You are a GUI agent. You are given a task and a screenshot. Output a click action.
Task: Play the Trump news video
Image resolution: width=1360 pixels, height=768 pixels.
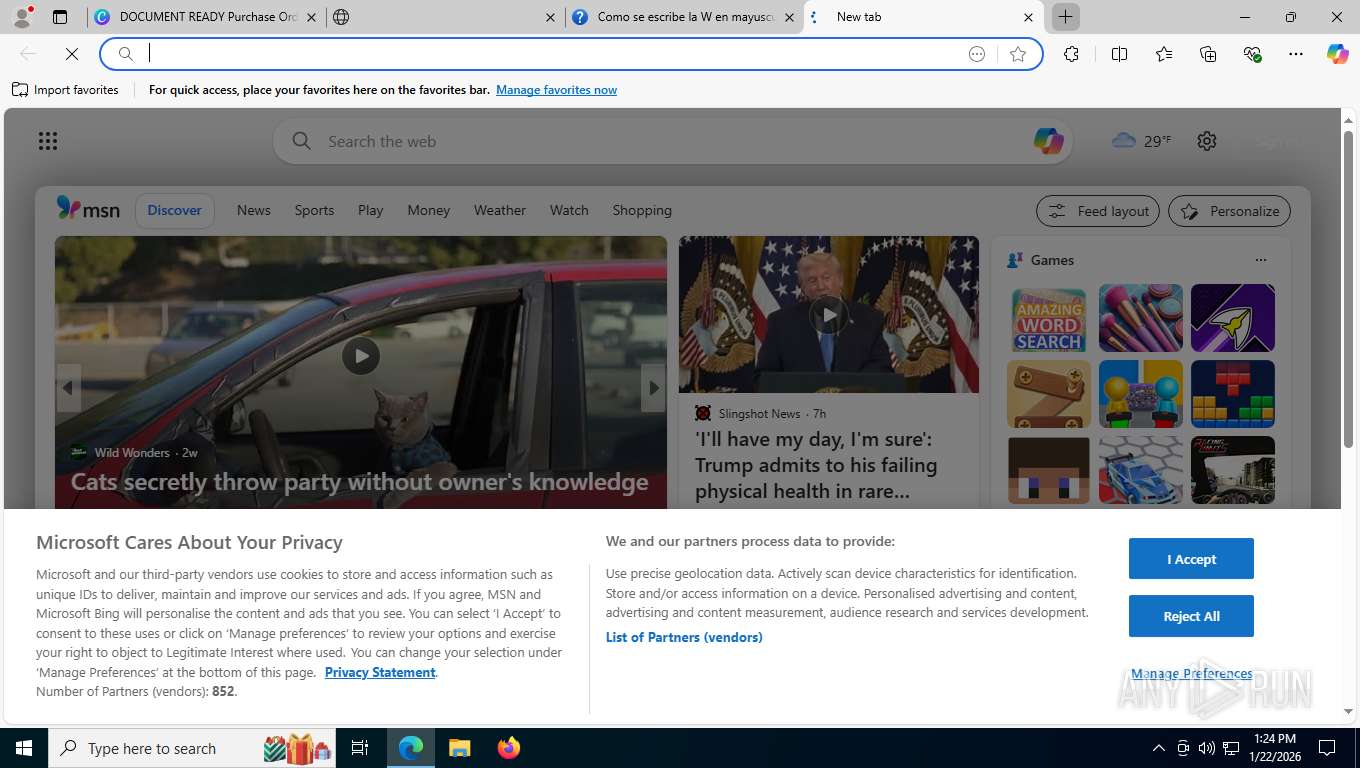[x=829, y=315]
